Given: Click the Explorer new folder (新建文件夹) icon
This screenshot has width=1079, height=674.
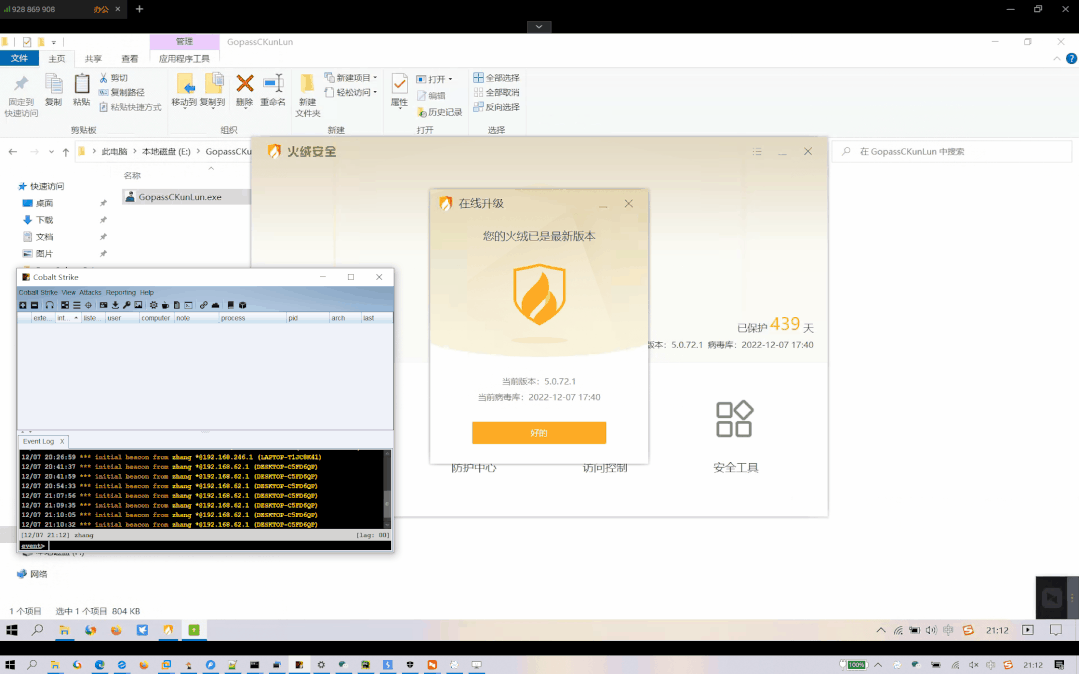Looking at the screenshot, I should (308, 84).
